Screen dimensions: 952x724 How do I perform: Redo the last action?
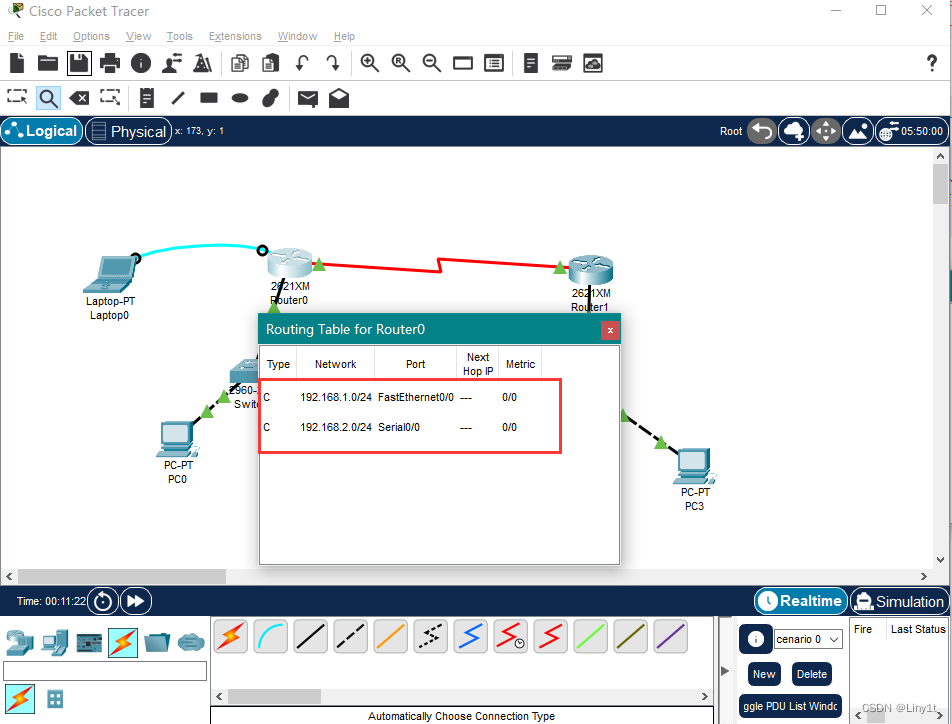333,63
